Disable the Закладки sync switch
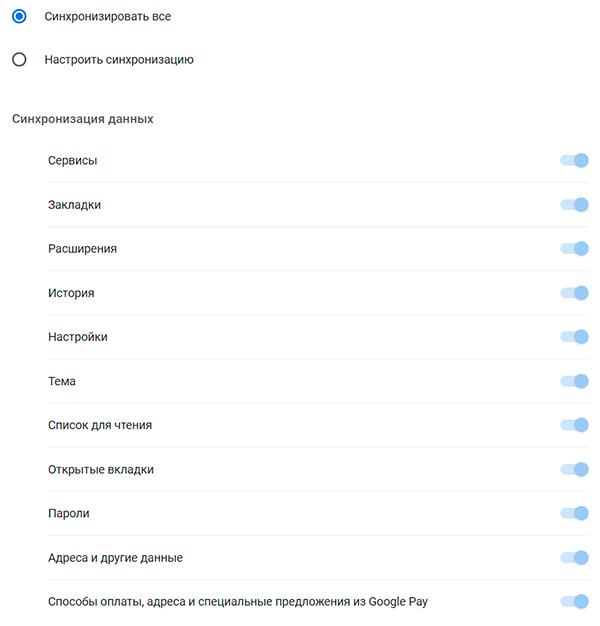Screen dimensions: 600x626 click(x=574, y=205)
